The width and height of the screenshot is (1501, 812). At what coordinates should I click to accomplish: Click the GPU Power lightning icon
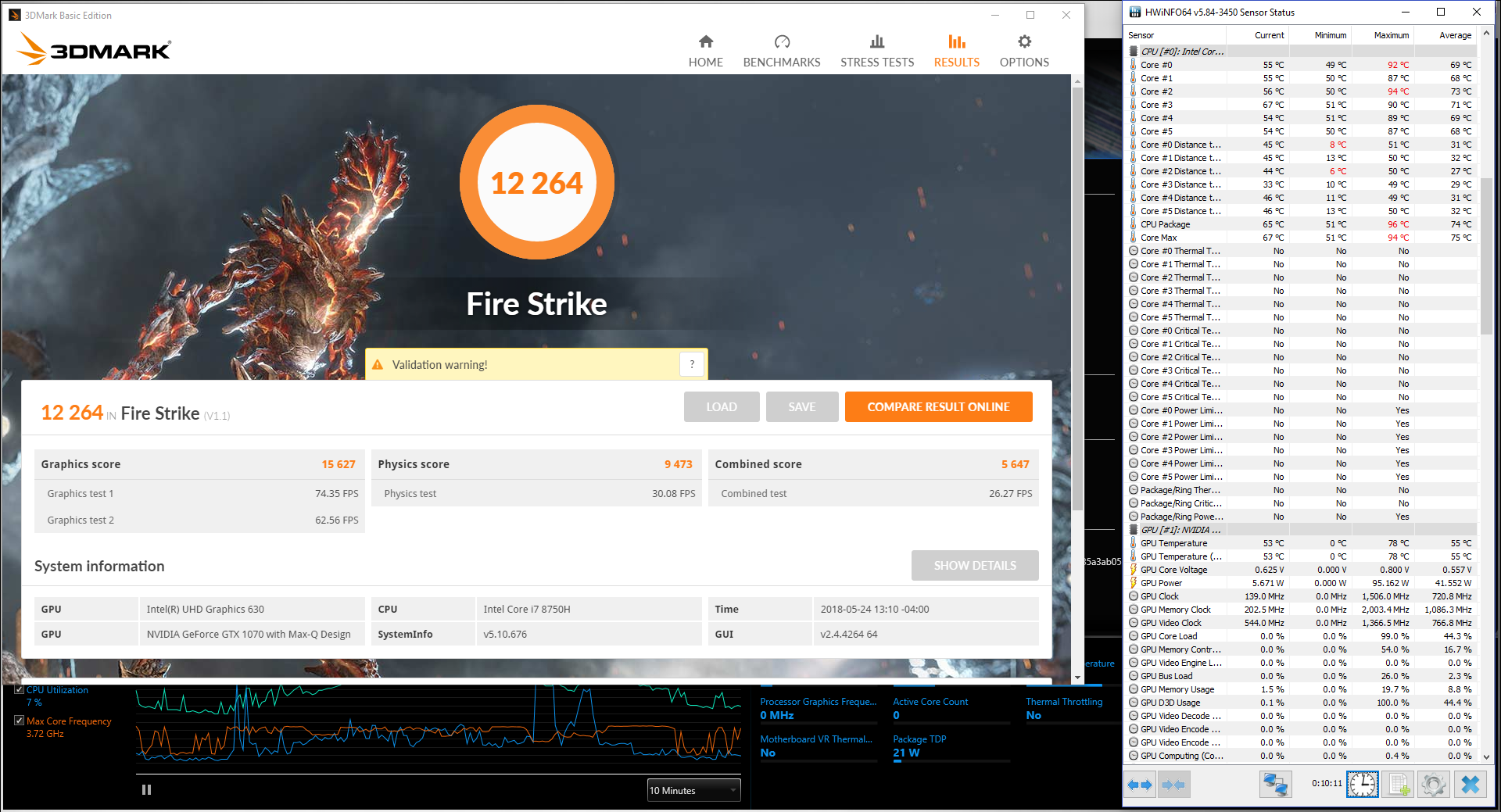pyautogui.click(x=1133, y=583)
